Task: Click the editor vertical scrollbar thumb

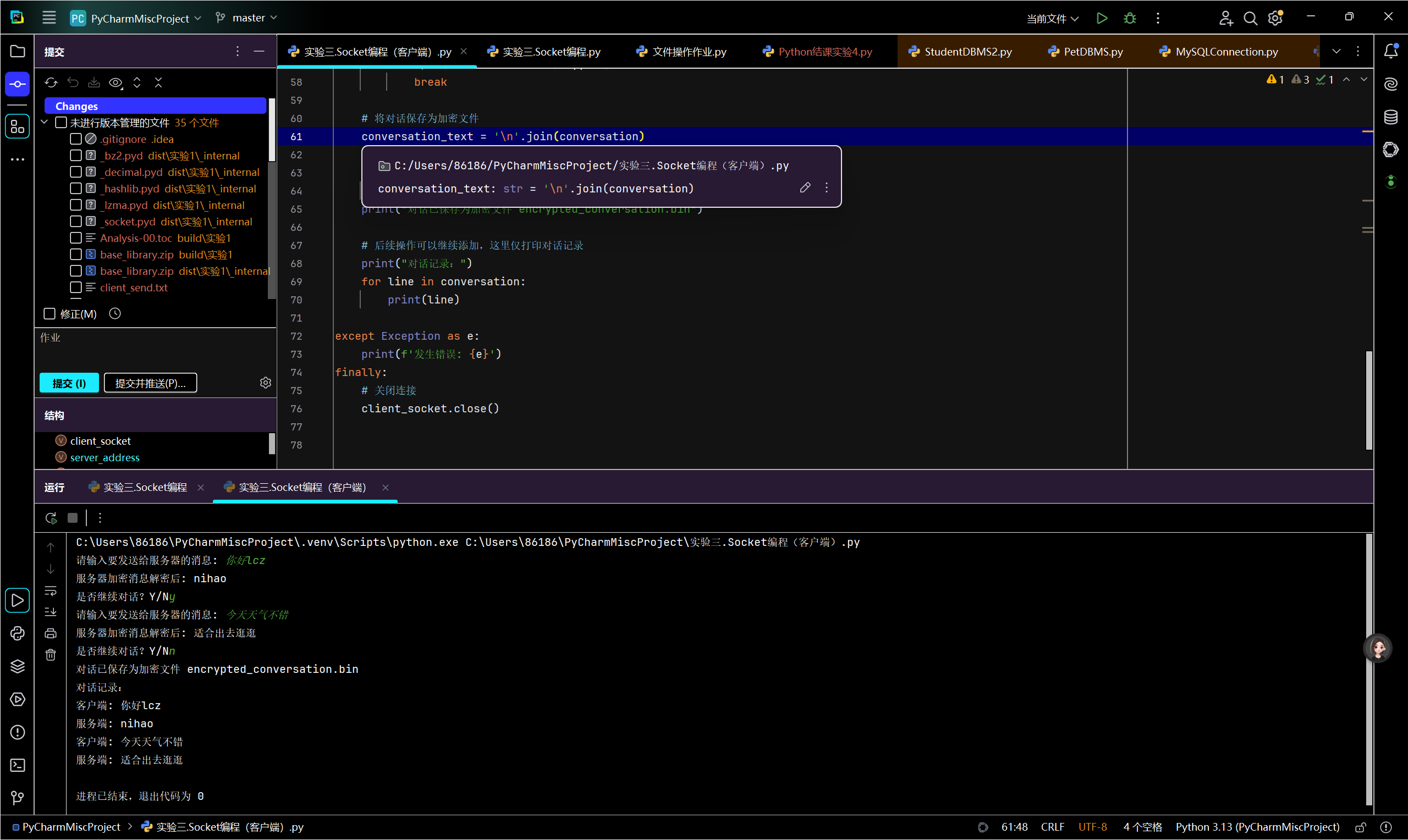Action: 1368,400
